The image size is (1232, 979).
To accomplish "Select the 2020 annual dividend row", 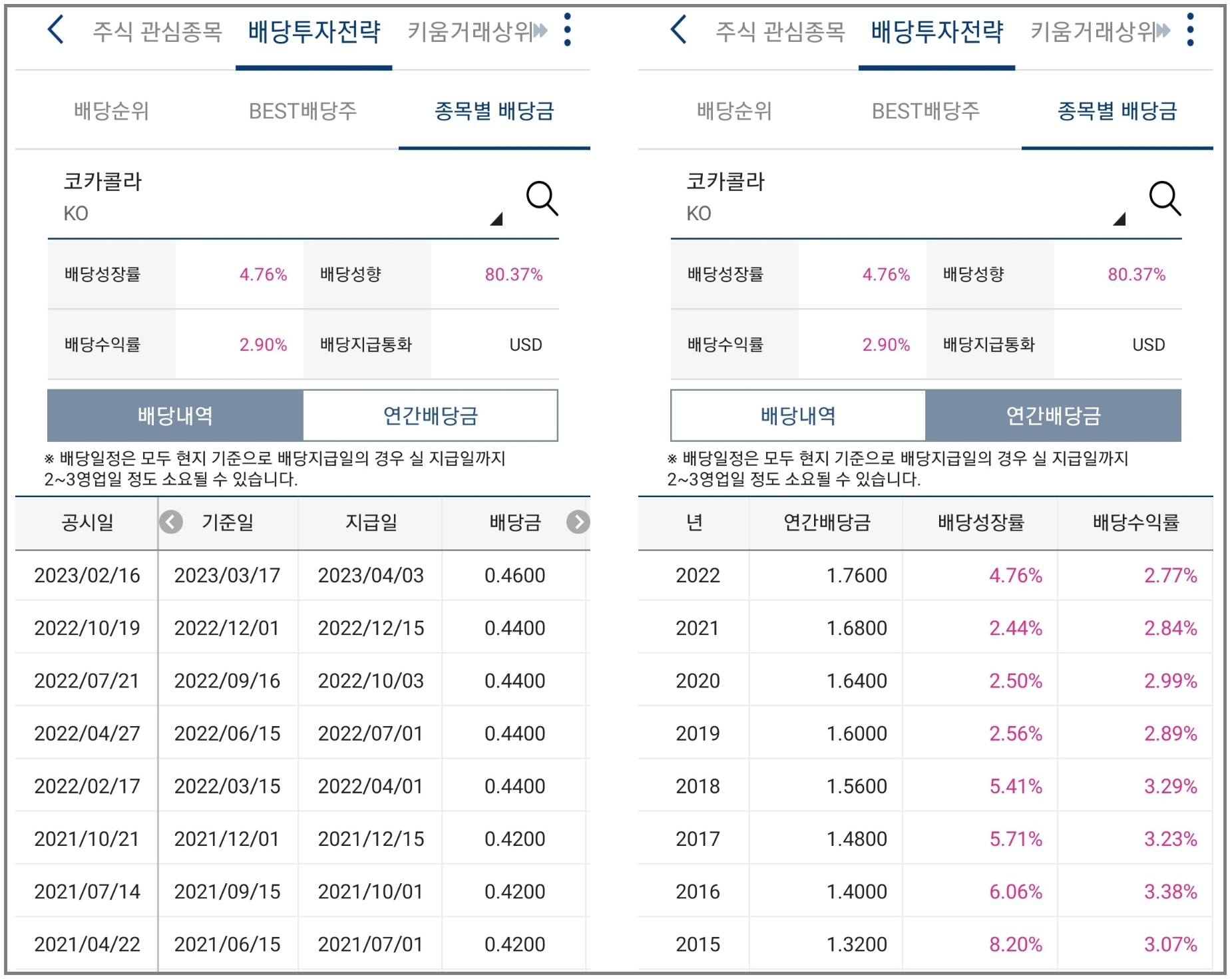I will tap(926, 680).
